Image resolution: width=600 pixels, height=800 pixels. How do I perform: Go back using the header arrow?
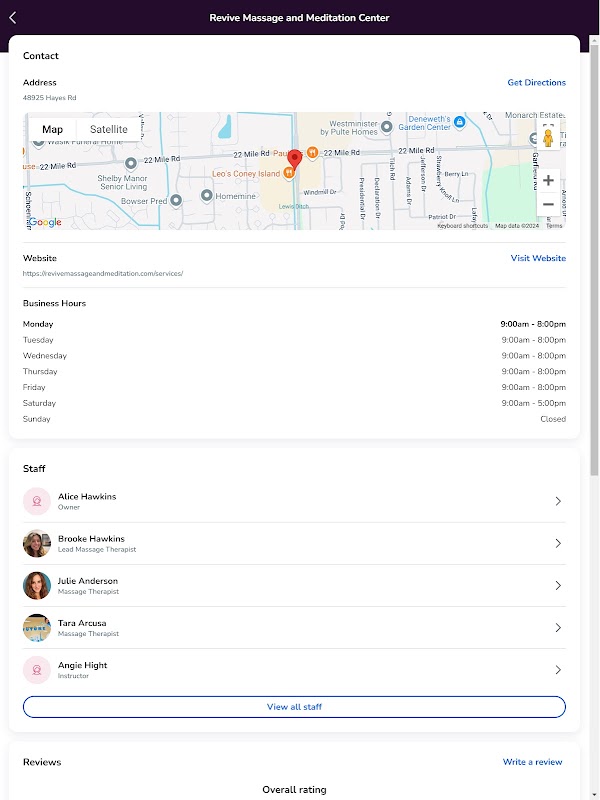pyautogui.click(x=13, y=18)
